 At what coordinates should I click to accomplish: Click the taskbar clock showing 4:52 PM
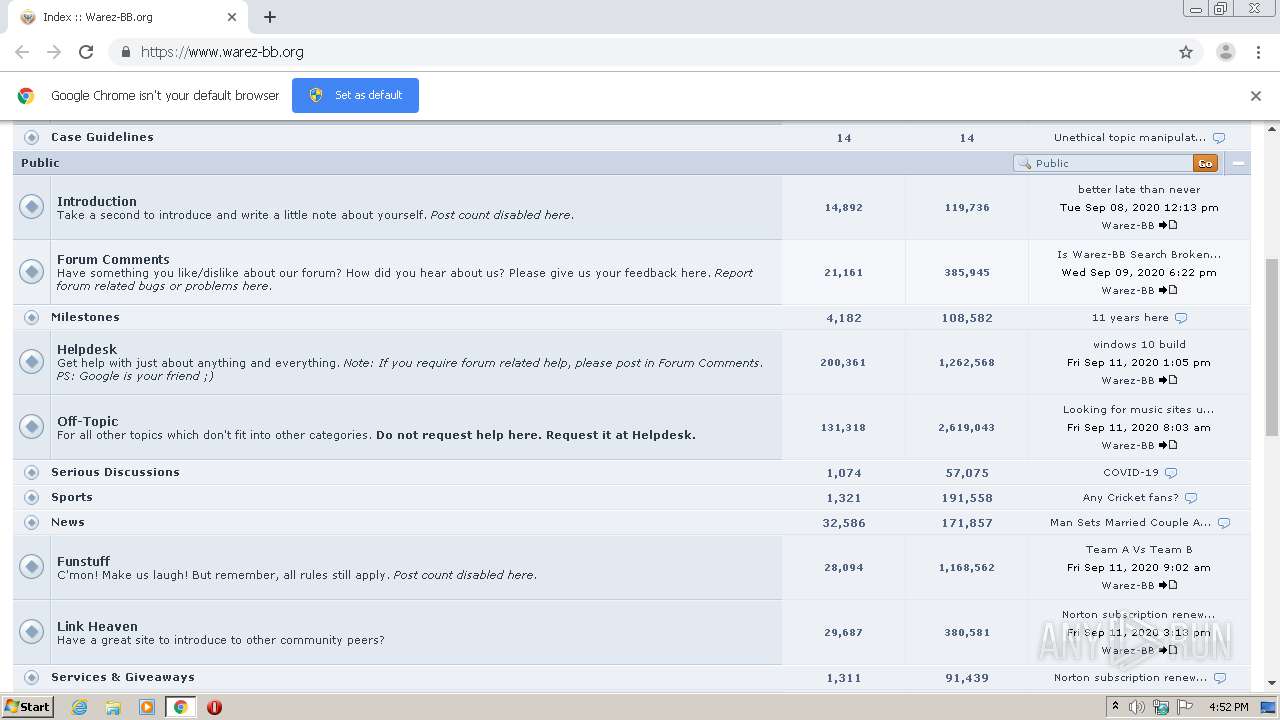[x=1228, y=707]
